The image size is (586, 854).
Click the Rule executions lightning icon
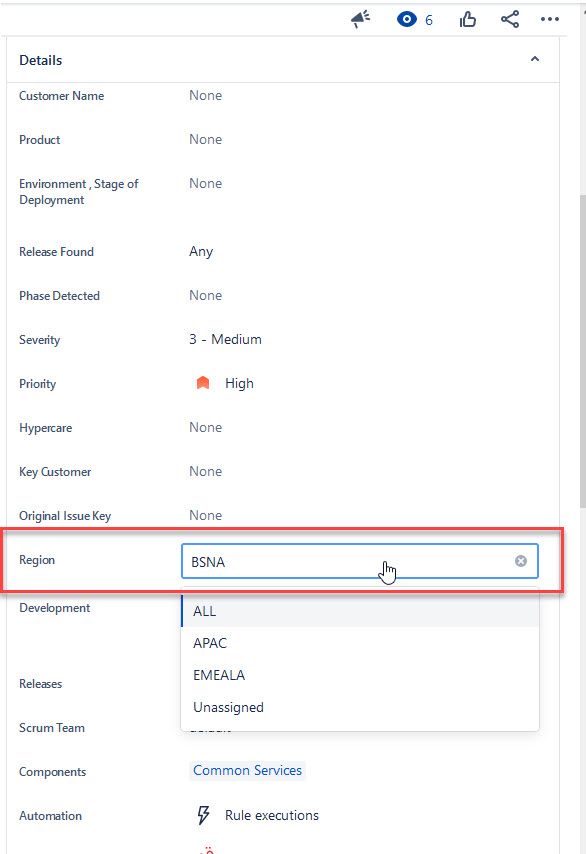203,815
